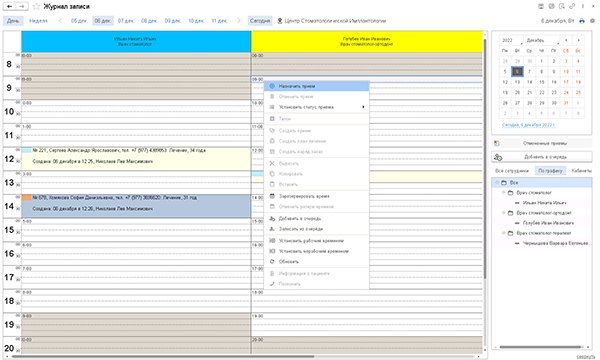Toggle the По графику employee filter
Viewport: 600px width, 360px height.
pos(550,171)
